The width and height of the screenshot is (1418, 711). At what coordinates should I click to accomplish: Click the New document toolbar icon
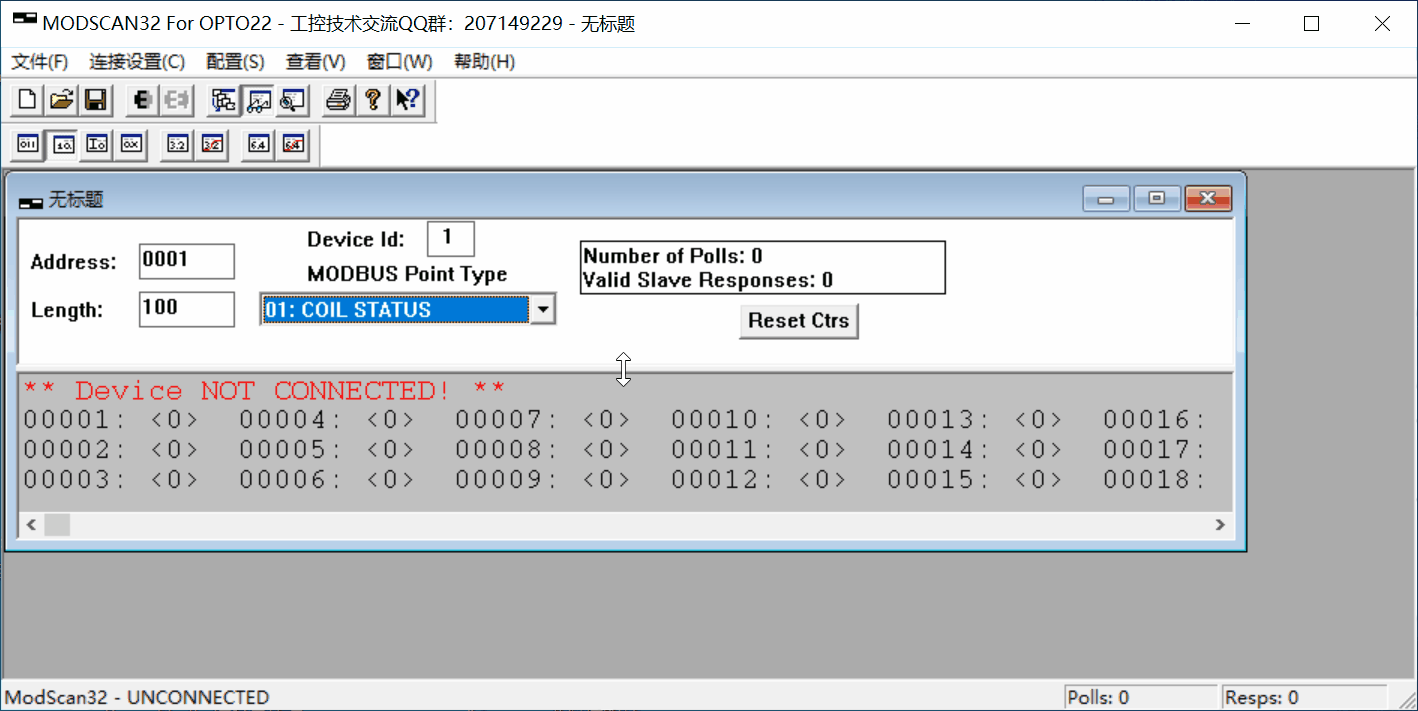[x=28, y=100]
